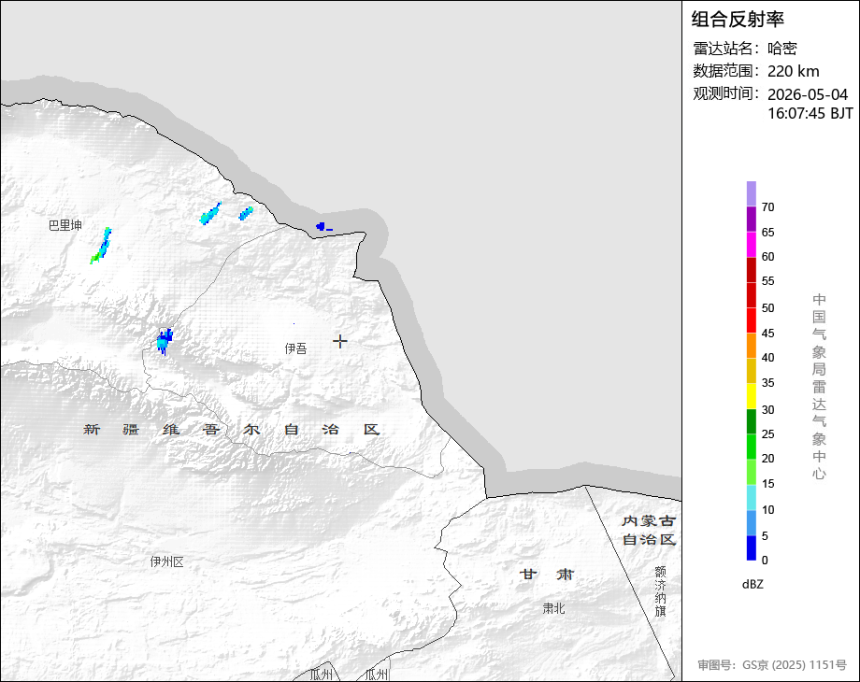
Task: Click the 20 value on the scale
Action: (768, 459)
